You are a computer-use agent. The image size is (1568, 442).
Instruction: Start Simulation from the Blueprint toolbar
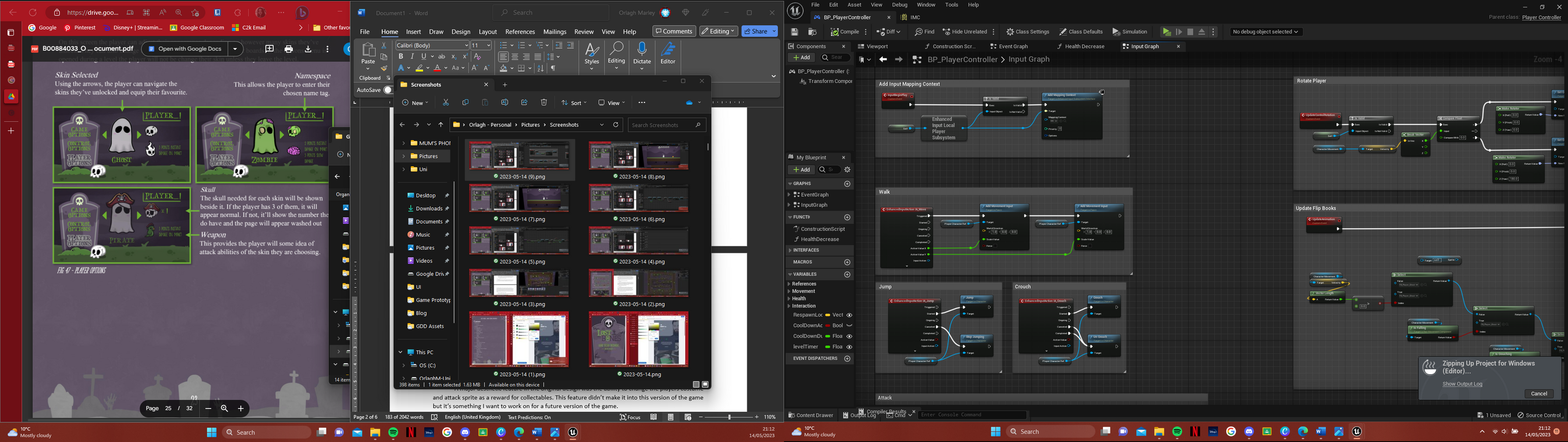(1130, 32)
